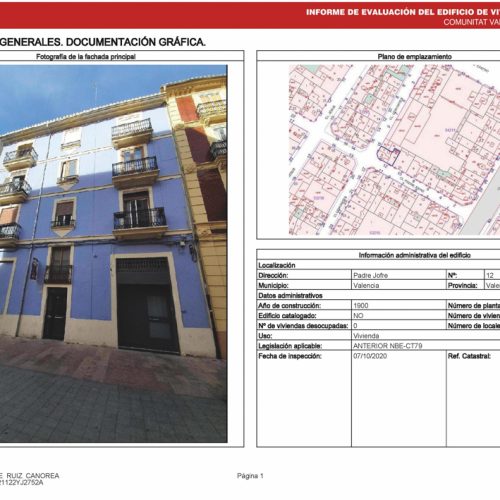Click the red report title banner
The height and width of the screenshot is (500, 500).
click(250, 16)
